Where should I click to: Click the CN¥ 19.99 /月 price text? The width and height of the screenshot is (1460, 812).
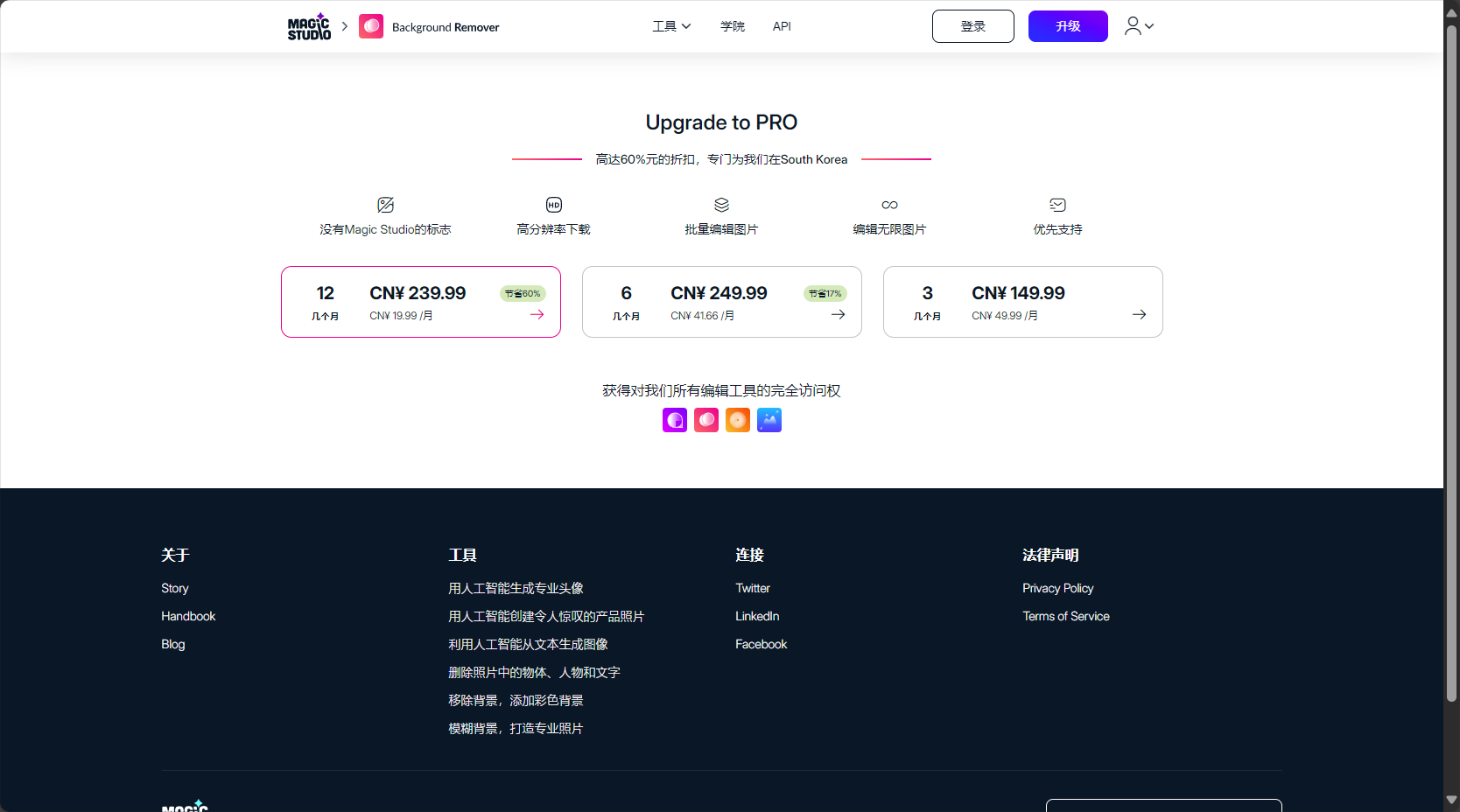401,316
